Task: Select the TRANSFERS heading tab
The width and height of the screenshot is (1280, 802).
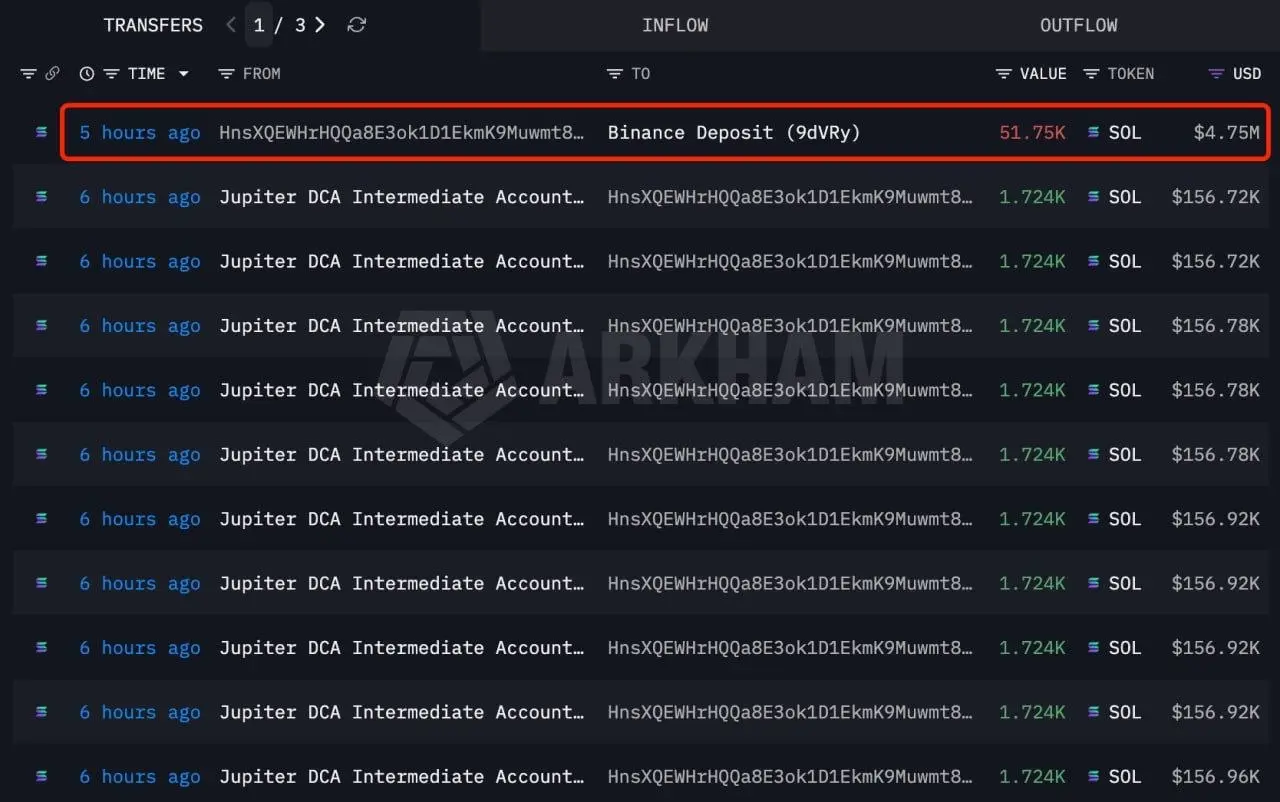Action: tap(153, 25)
